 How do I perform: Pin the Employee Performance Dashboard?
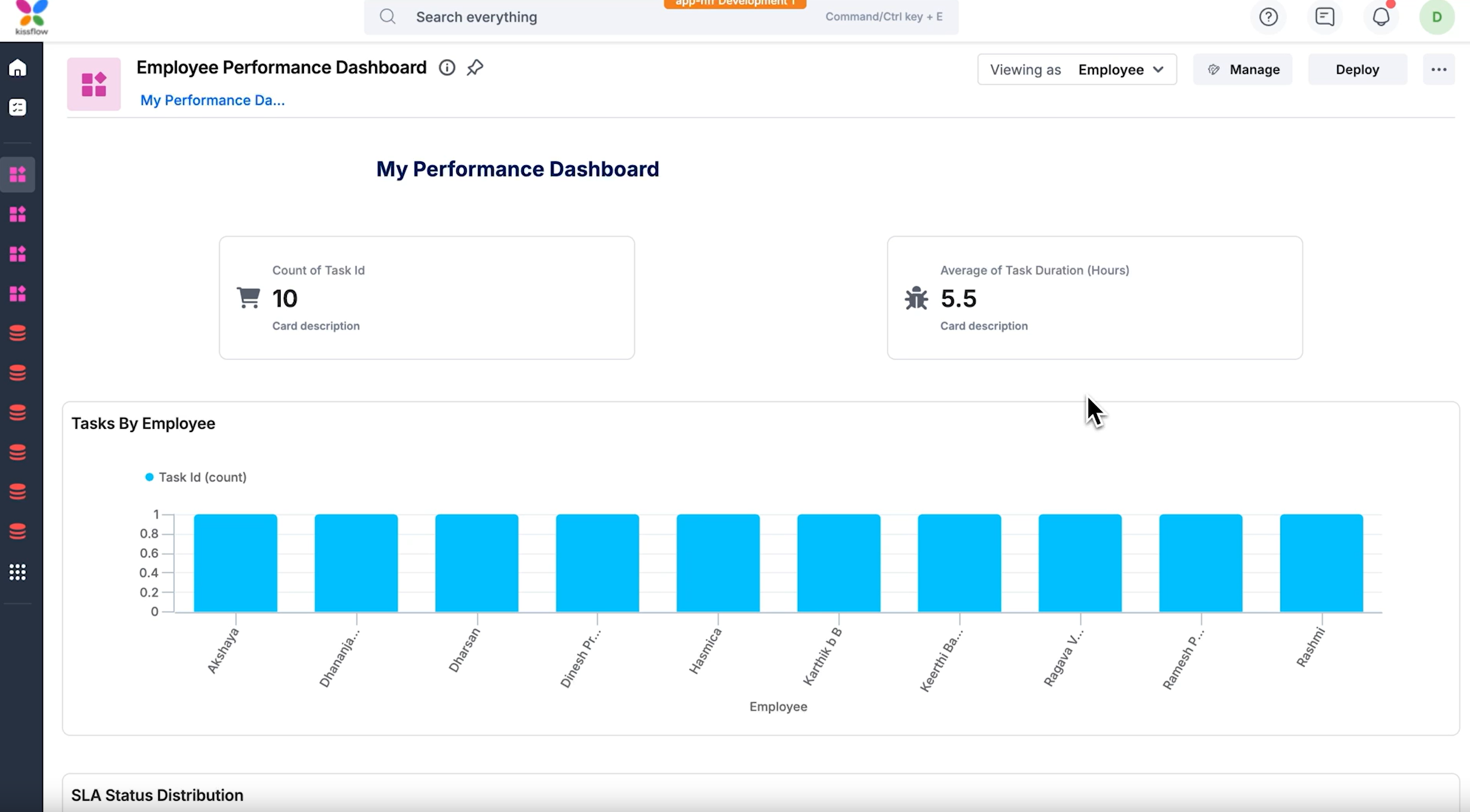click(x=475, y=68)
